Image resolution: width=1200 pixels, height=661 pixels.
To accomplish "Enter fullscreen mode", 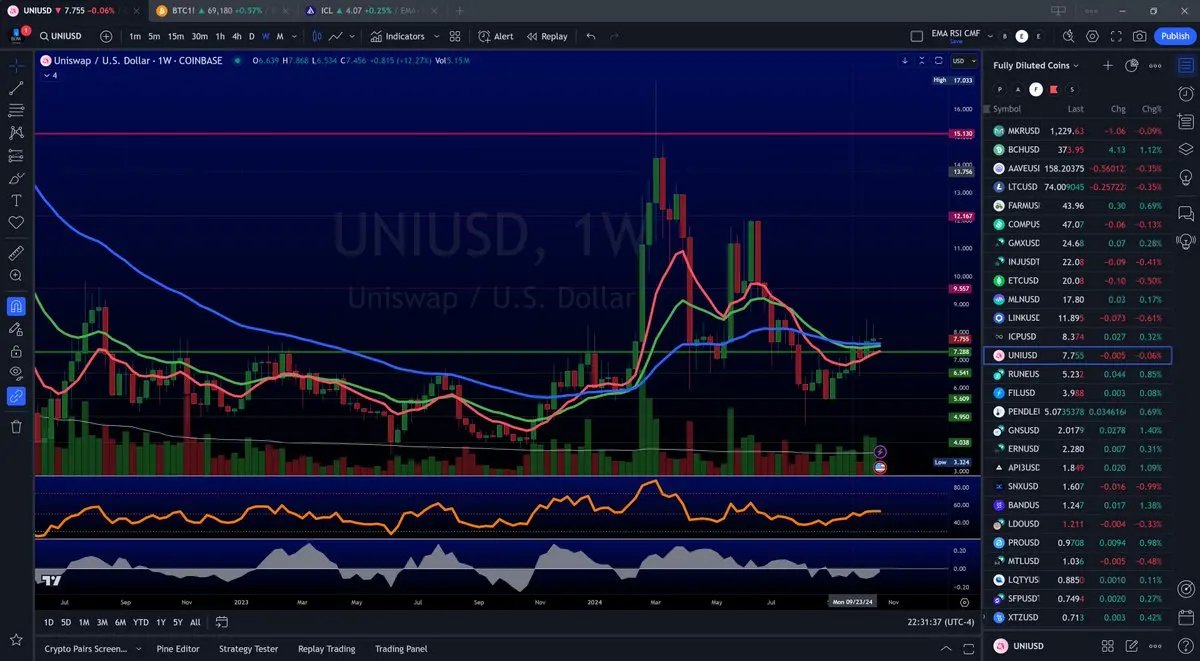I will click(1116, 36).
